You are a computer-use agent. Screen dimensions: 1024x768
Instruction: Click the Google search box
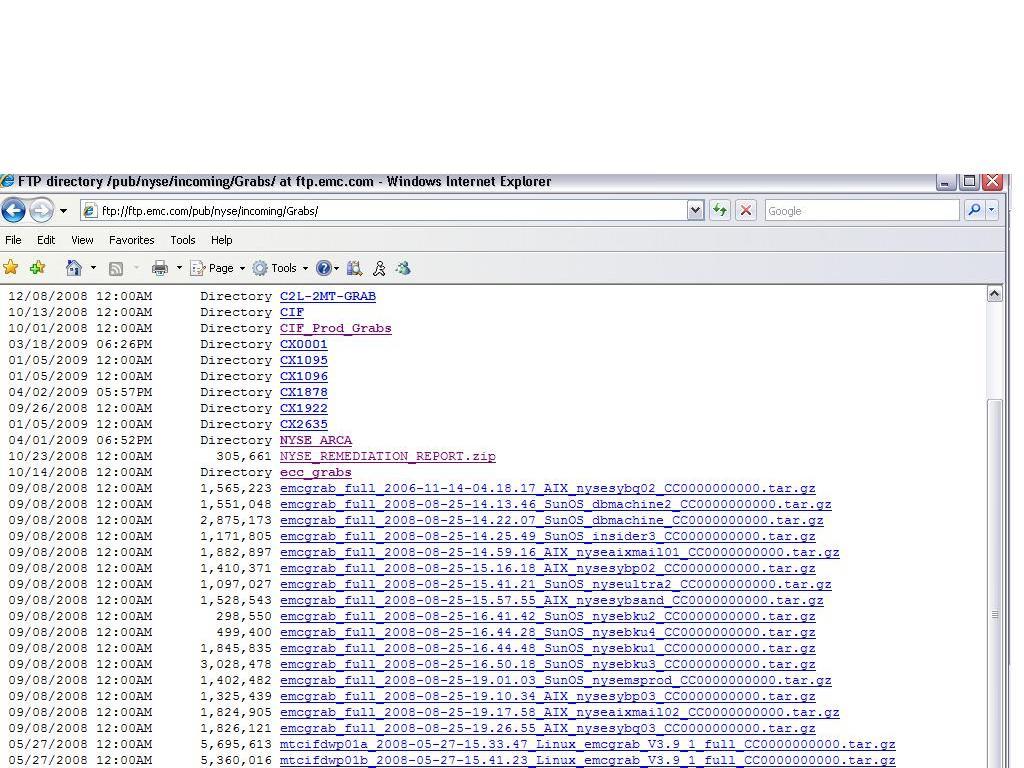point(862,211)
